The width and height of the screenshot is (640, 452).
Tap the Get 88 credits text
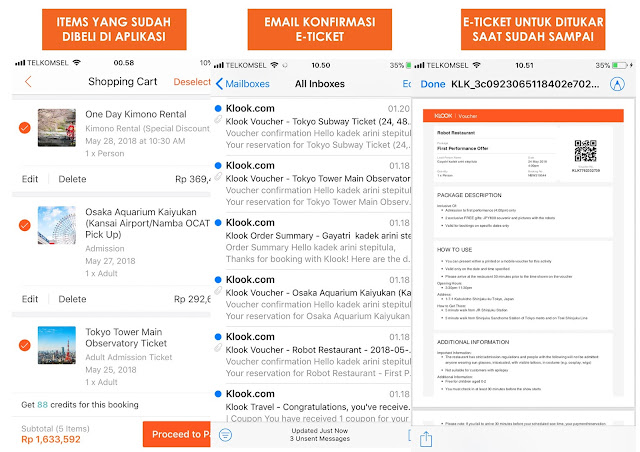pyautogui.click(x=80, y=405)
